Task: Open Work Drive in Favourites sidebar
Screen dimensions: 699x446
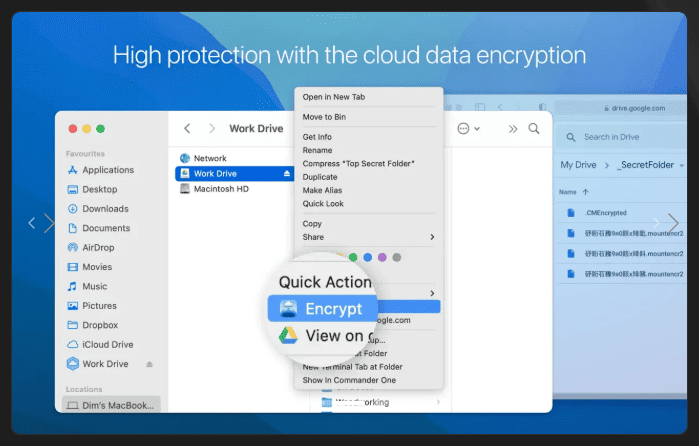Action: pos(97,364)
